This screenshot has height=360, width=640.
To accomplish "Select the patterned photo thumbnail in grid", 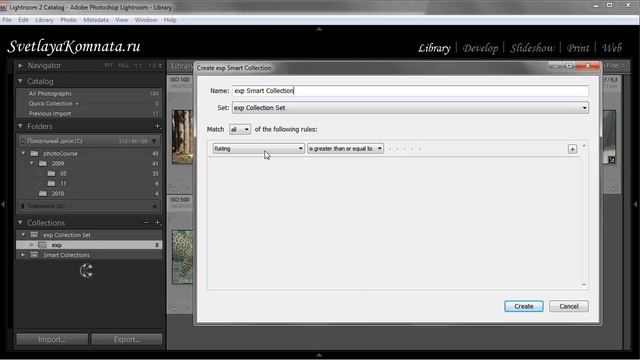I will click(182, 257).
